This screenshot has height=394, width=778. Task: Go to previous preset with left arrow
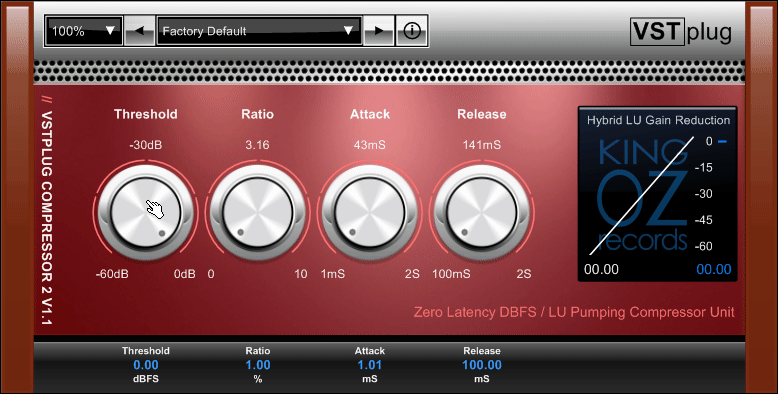tap(139, 31)
